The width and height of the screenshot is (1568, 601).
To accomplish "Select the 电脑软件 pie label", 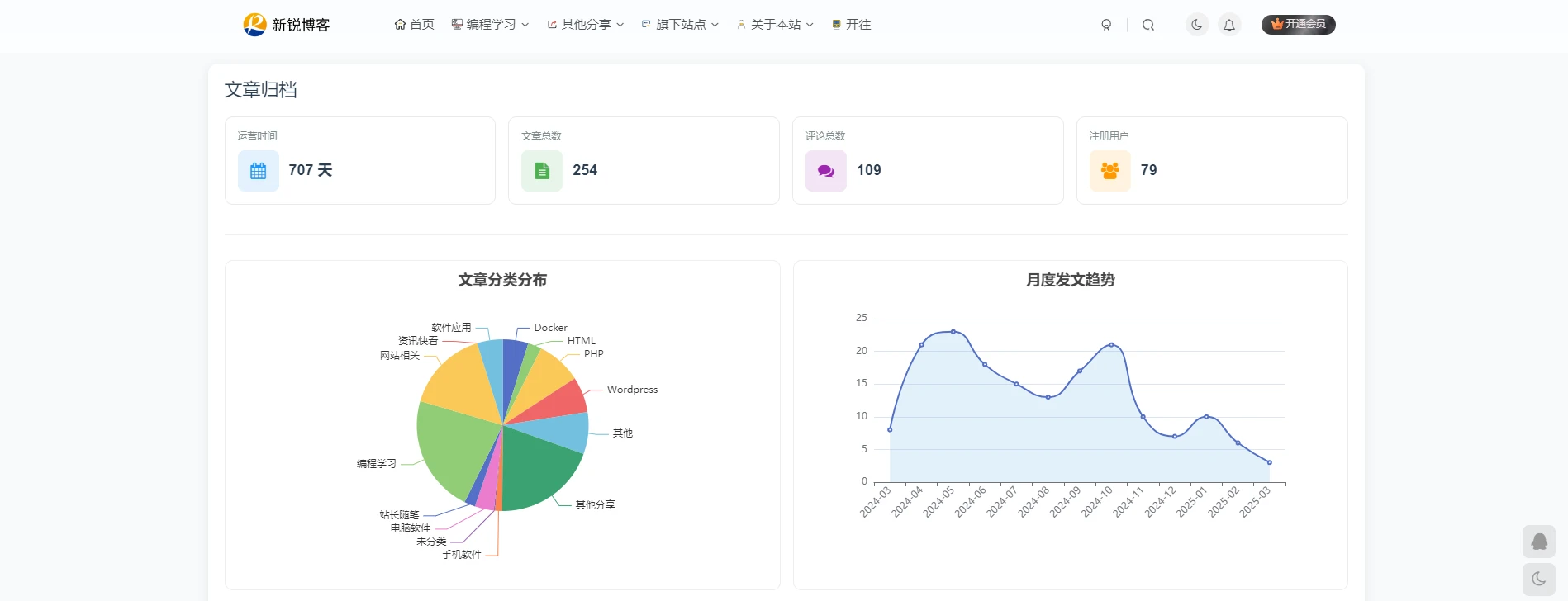I will point(411,528).
